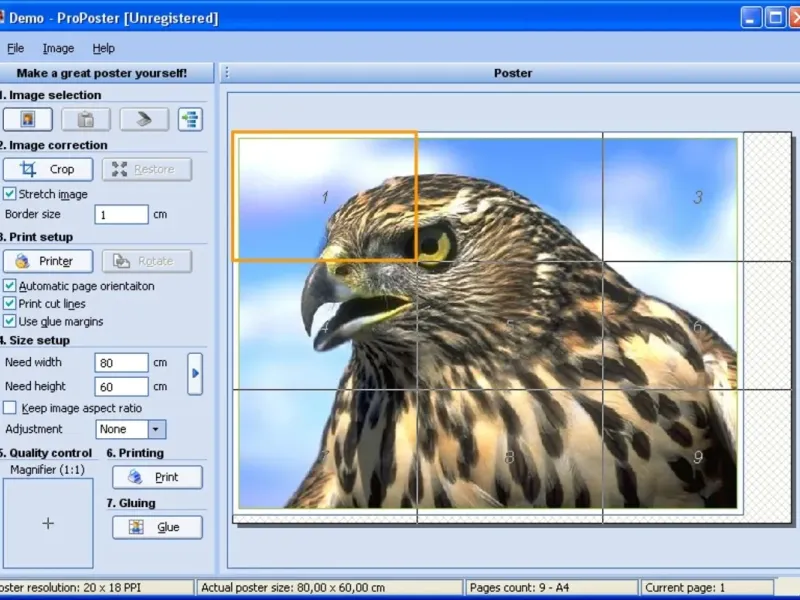Open image from file icon button
Viewport: 800px width, 600px height.
[28, 119]
